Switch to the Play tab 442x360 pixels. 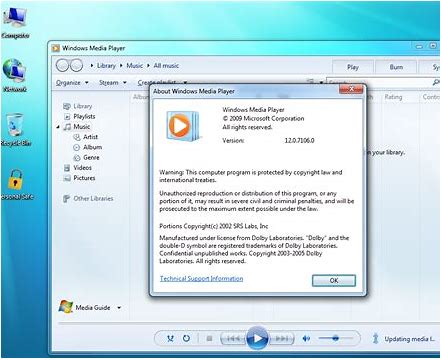coord(353,67)
